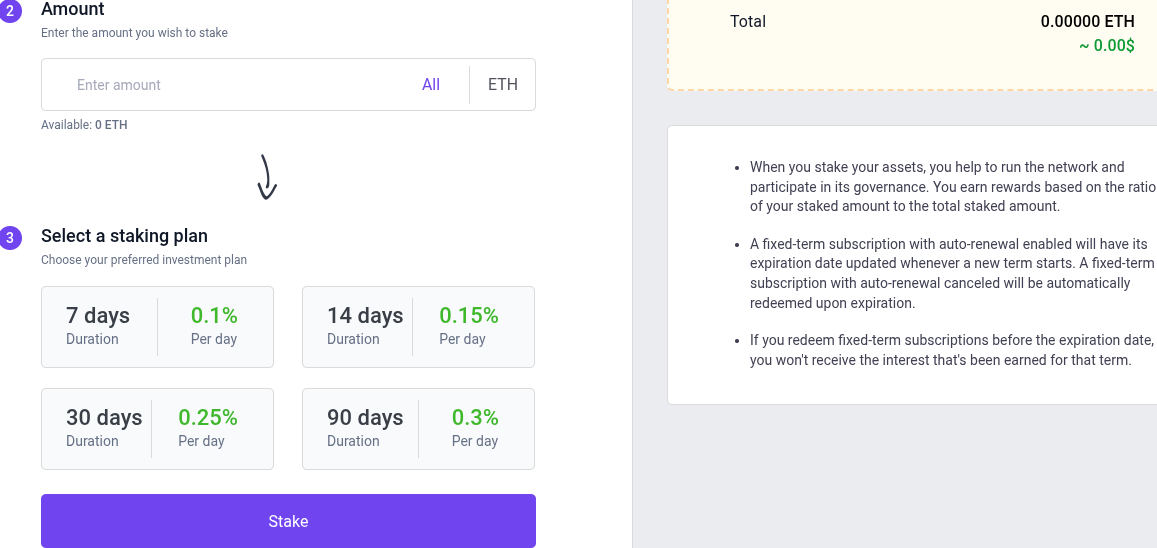Click the 0.15% per day rate
The width and height of the screenshot is (1157, 548).
tap(469, 316)
